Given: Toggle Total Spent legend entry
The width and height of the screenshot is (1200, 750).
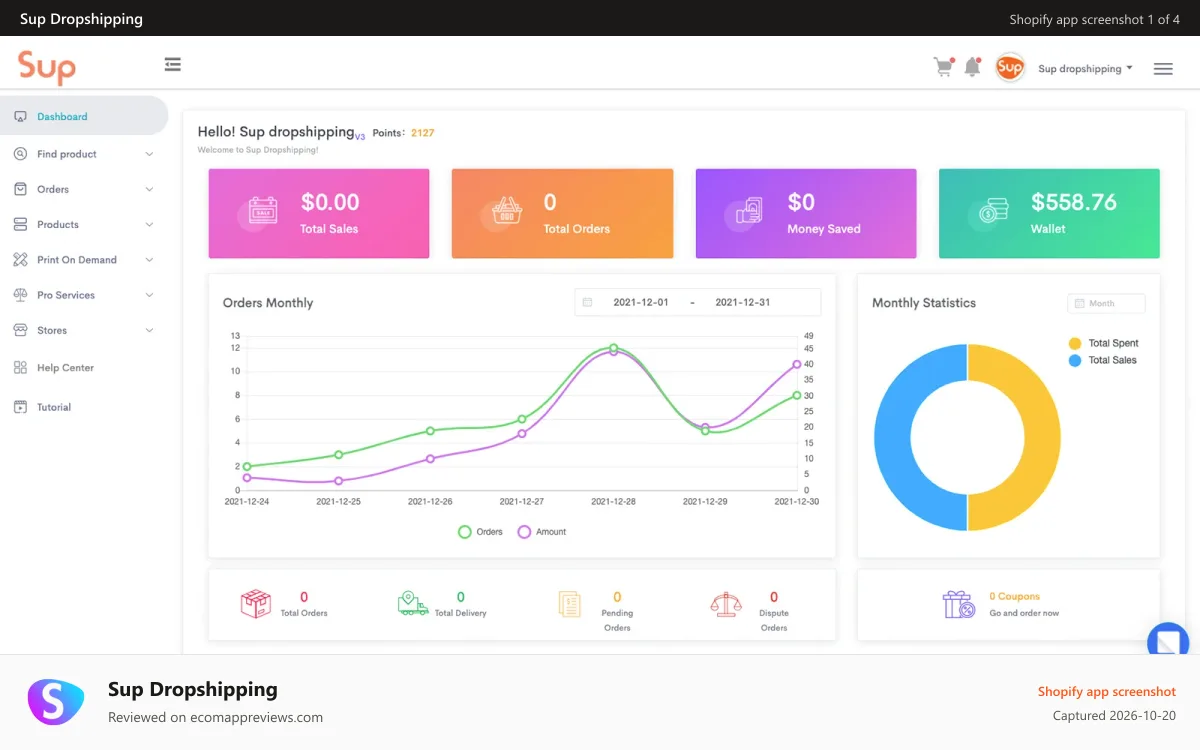Looking at the screenshot, I should click(x=1103, y=343).
